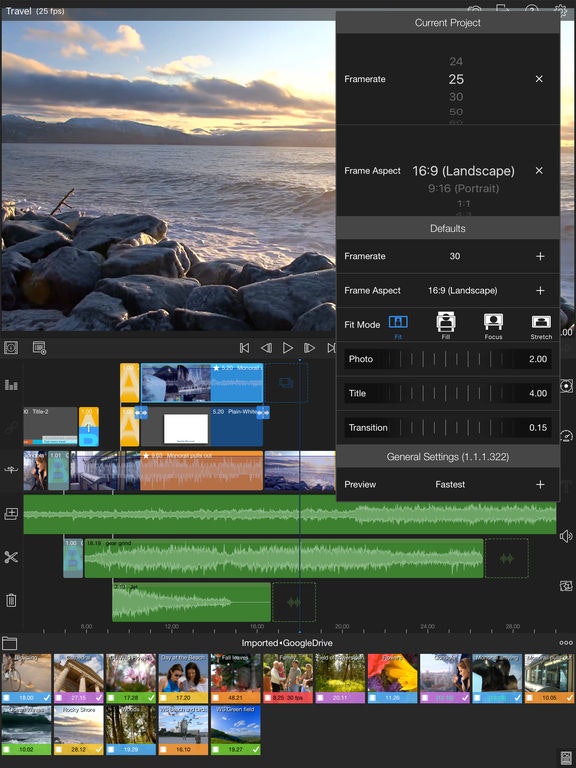Image resolution: width=576 pixels, height=768 pixels.
Task: Open the library folder icon
Action: [9, 643]
